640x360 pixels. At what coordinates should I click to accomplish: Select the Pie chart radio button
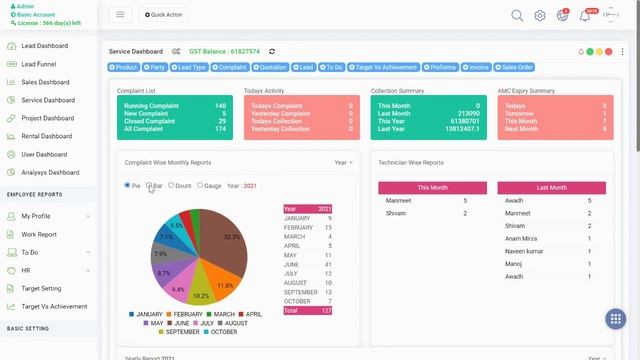coord(127,185)
